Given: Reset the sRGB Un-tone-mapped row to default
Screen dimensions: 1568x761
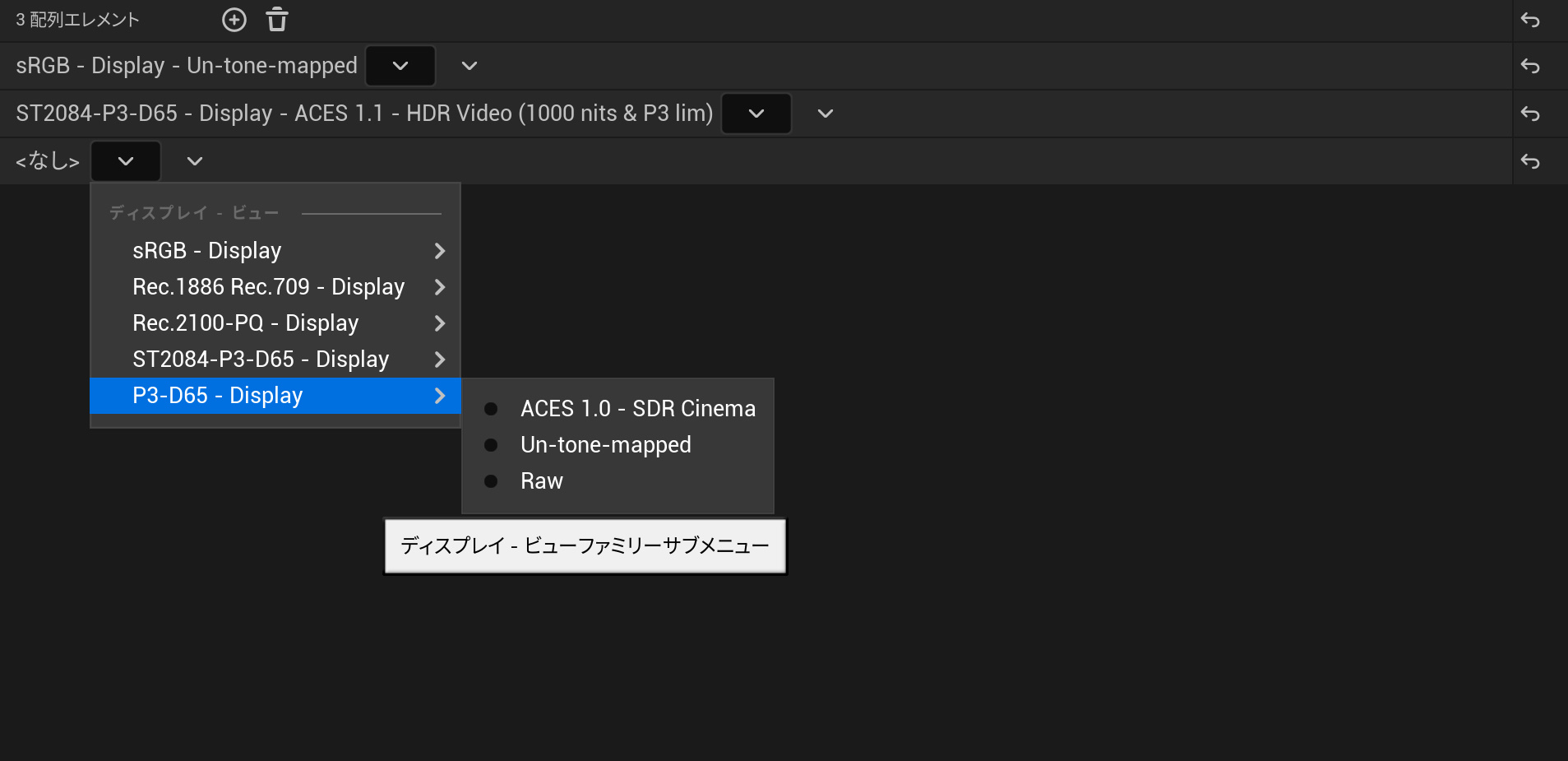Looking at the screenshot, I should [x=1530, y=66].
